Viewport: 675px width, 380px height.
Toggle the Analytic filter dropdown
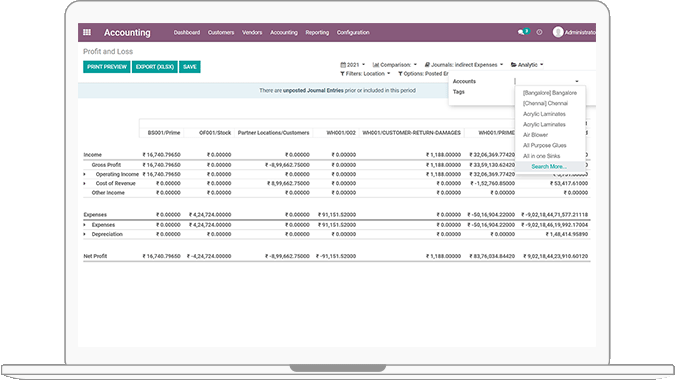tap(527, 65)
